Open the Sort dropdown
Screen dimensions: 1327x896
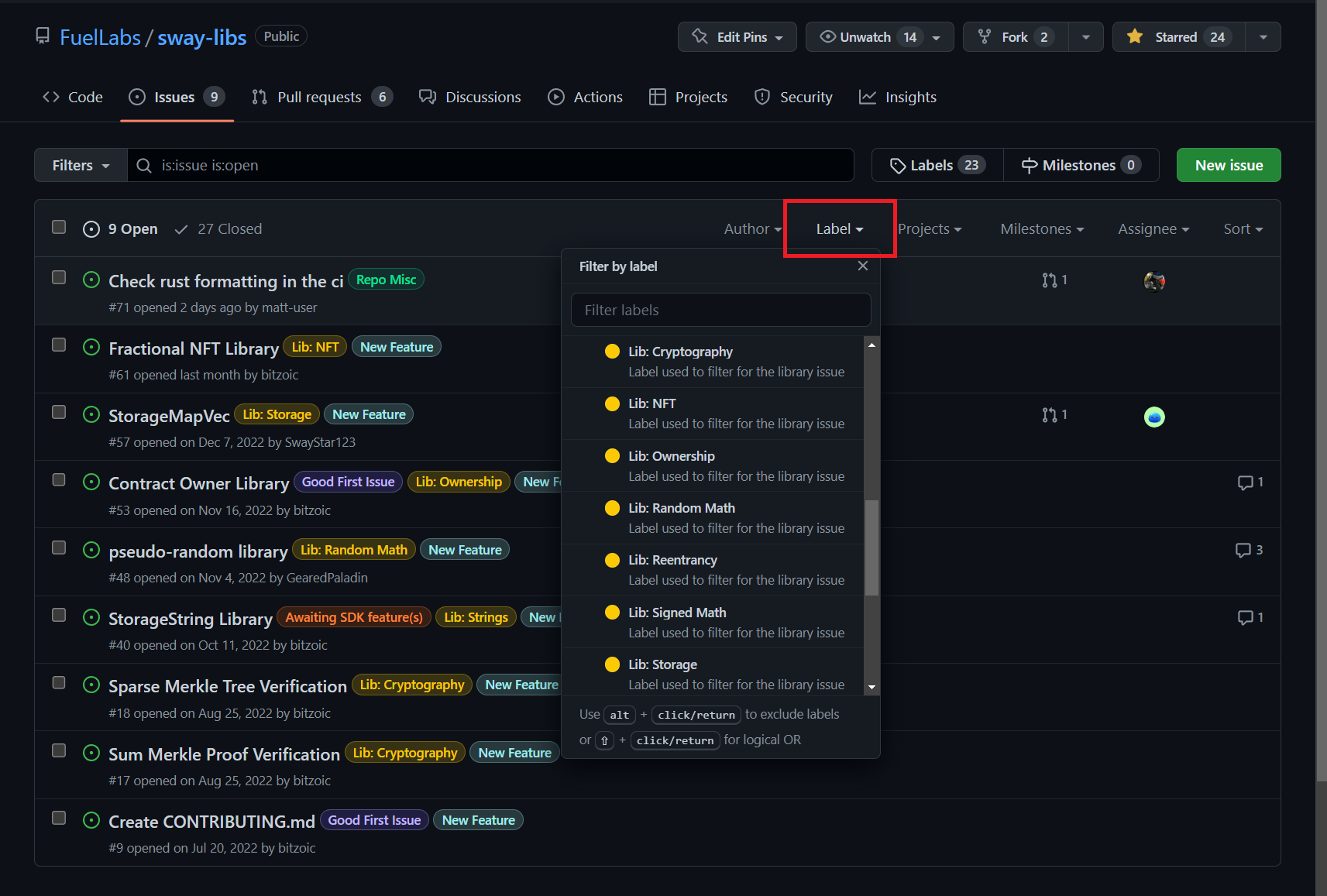pos(1243,229)
